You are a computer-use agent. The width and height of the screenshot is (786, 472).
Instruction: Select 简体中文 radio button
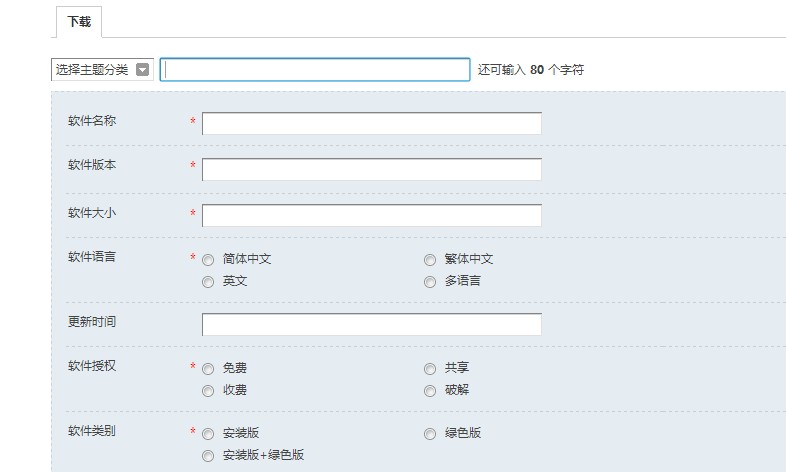click(208, 259)
